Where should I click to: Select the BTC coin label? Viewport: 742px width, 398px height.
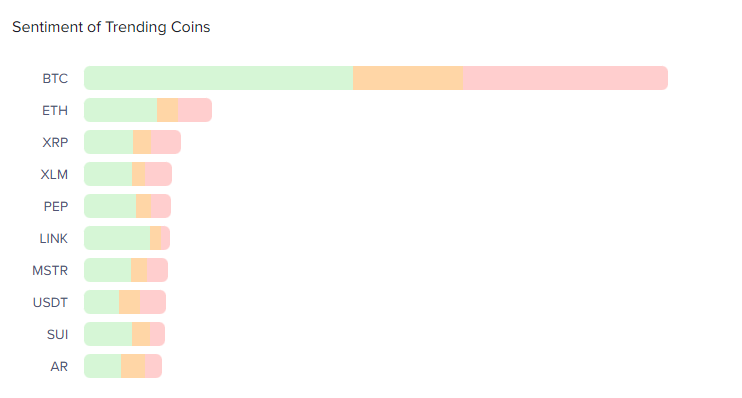click(x=55, y=79)
